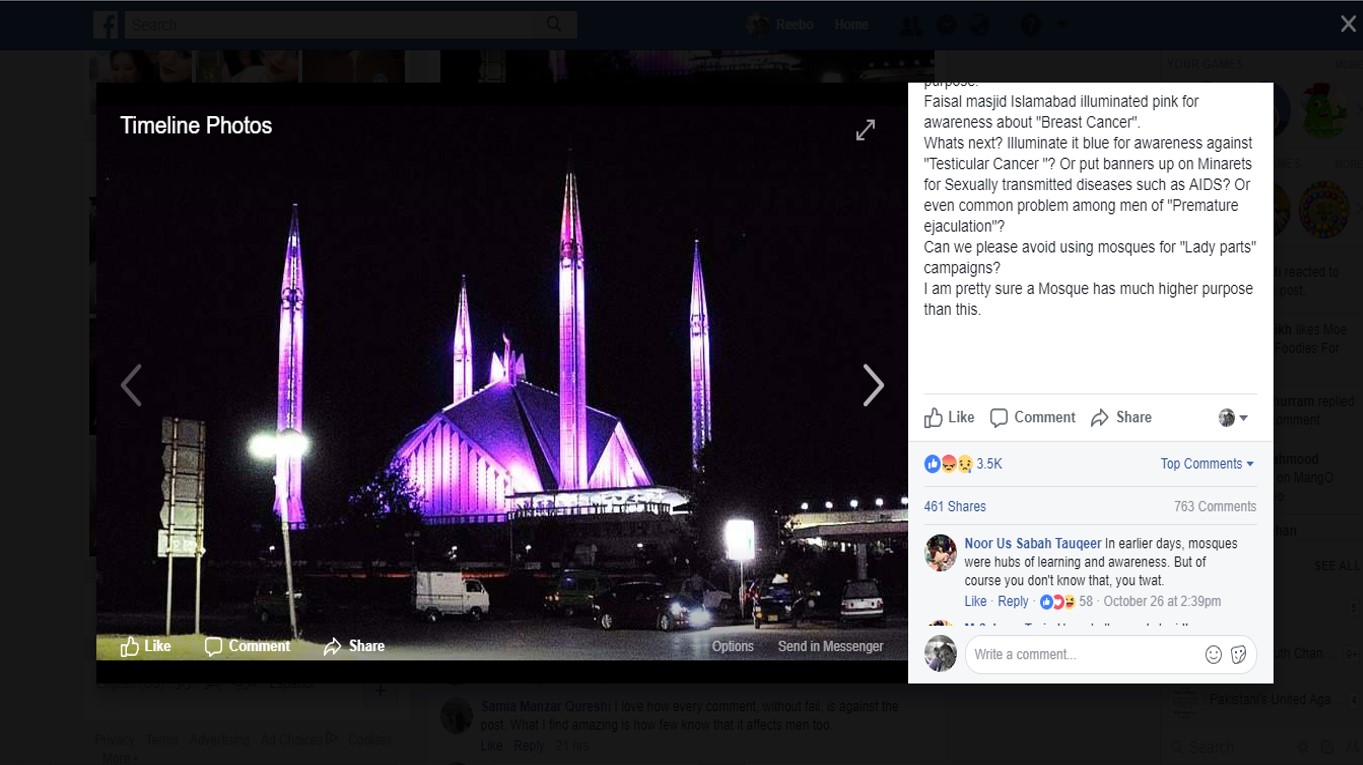Click the Advertising footer link
Screen dimensions: 1363x765
tap(219, 740)
